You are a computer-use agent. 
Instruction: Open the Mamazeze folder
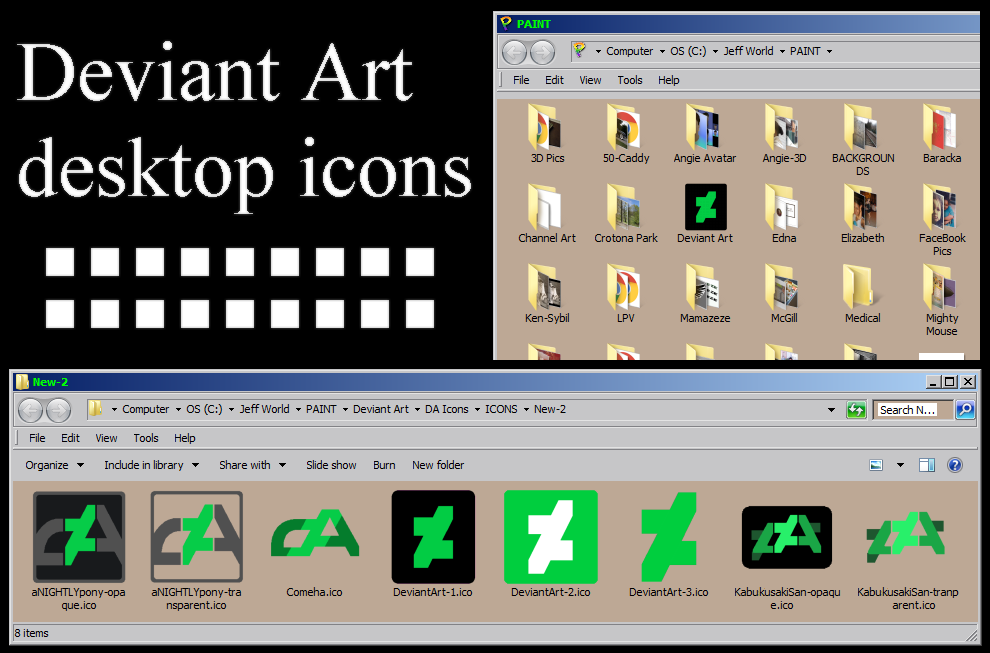[x=705, y=294]
